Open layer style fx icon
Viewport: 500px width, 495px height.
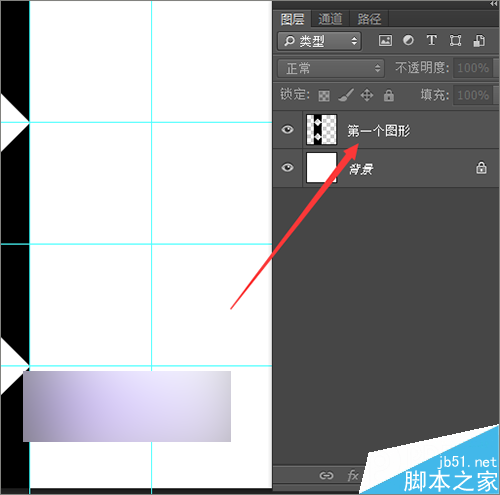353,475
